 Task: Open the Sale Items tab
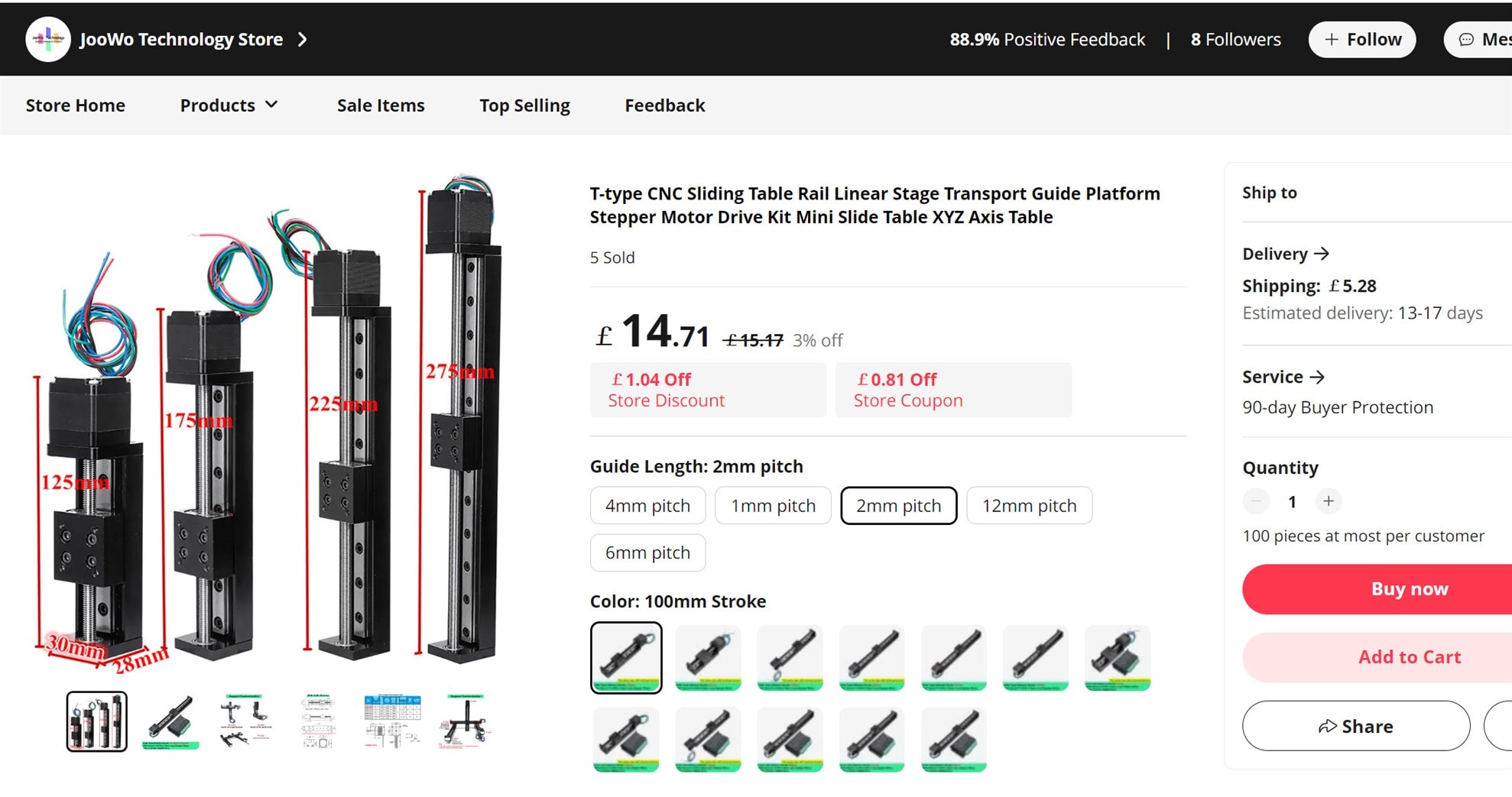381,105
